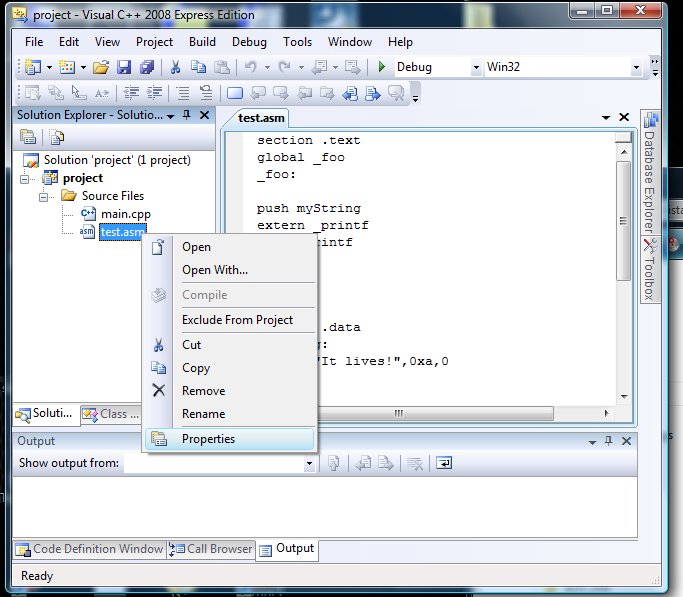Click the Open File folder icon

pyautogui.click(x=100, y=68)
